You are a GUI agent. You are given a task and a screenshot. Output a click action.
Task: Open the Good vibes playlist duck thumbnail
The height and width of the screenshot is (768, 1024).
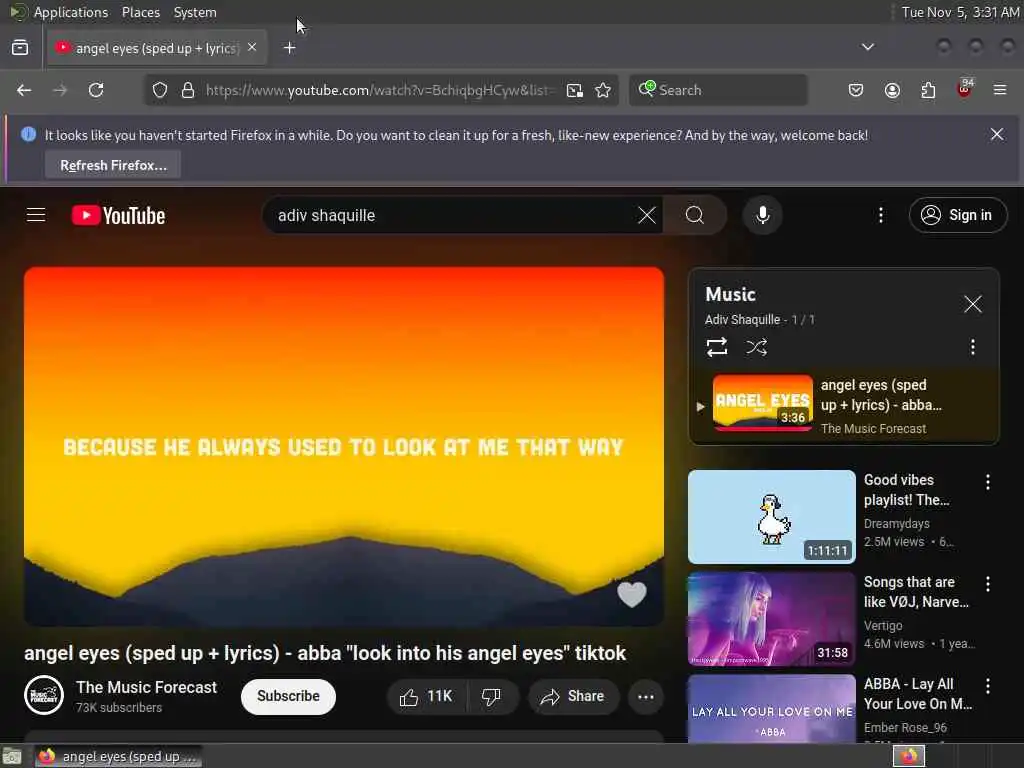click(x=771, y=517)
